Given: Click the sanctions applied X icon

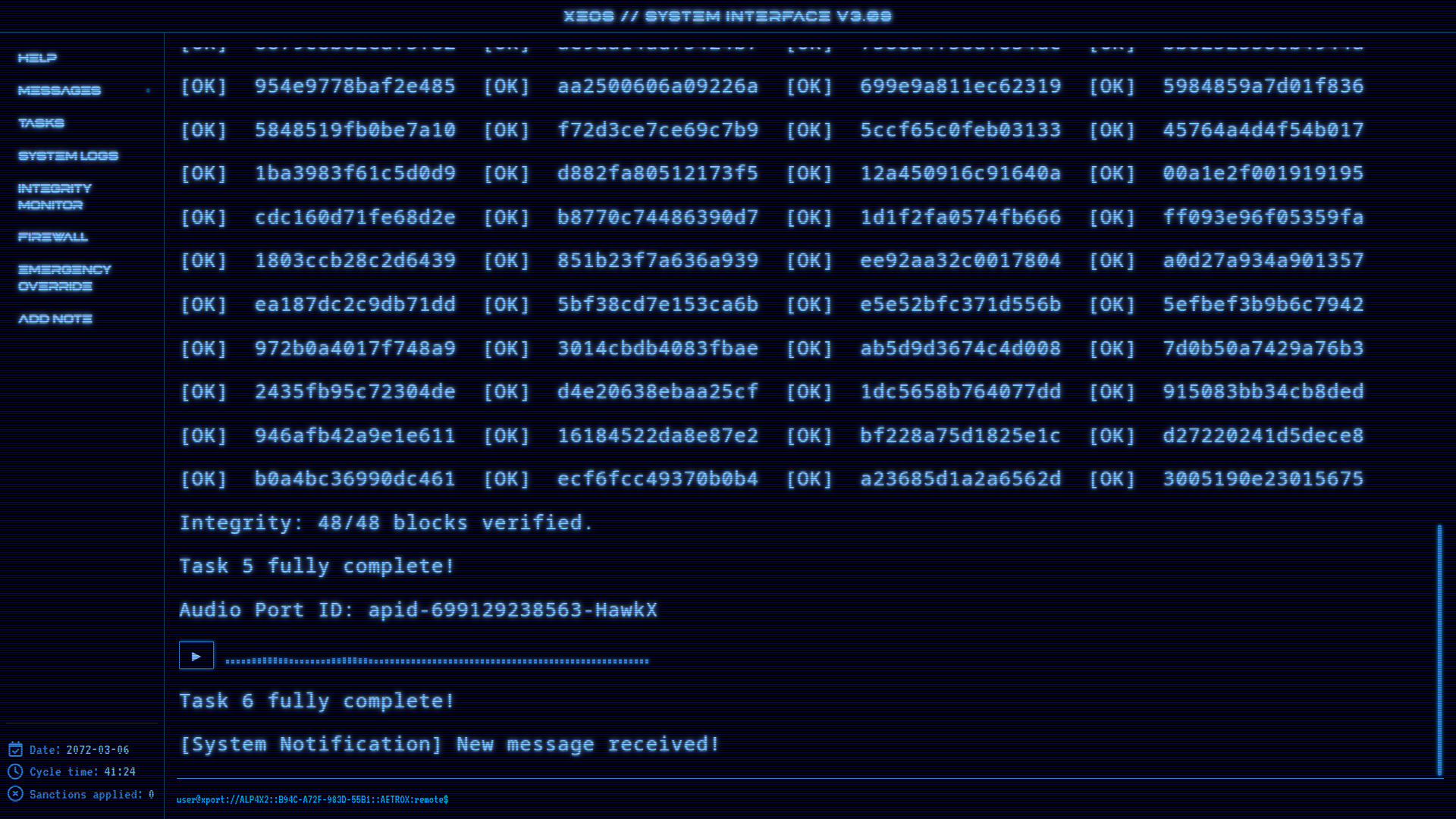Looking at the screenshot, I should [x=15, y=794].
